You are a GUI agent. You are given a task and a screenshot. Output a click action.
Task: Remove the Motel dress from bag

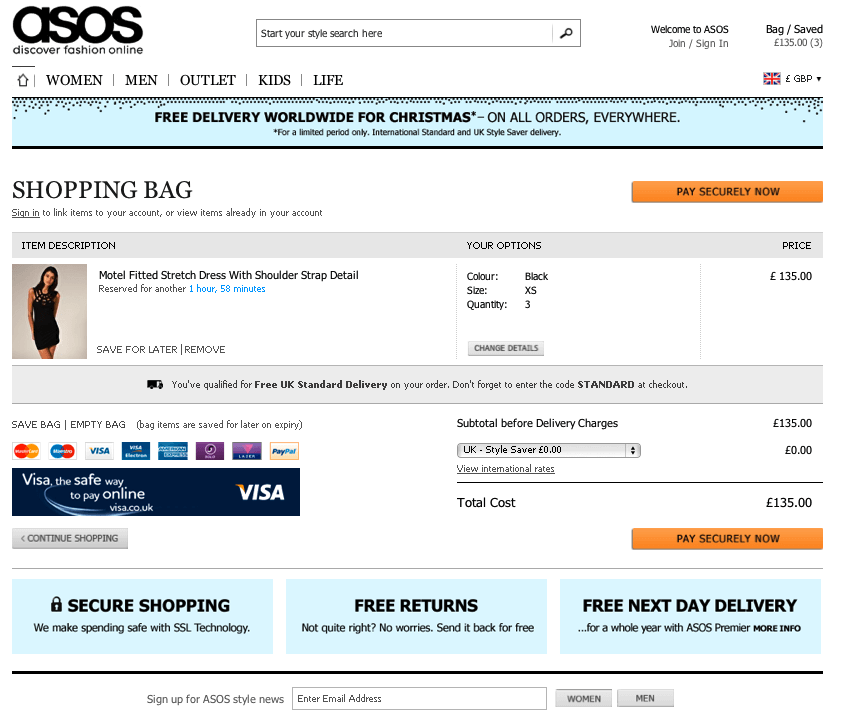click(205, 350)
